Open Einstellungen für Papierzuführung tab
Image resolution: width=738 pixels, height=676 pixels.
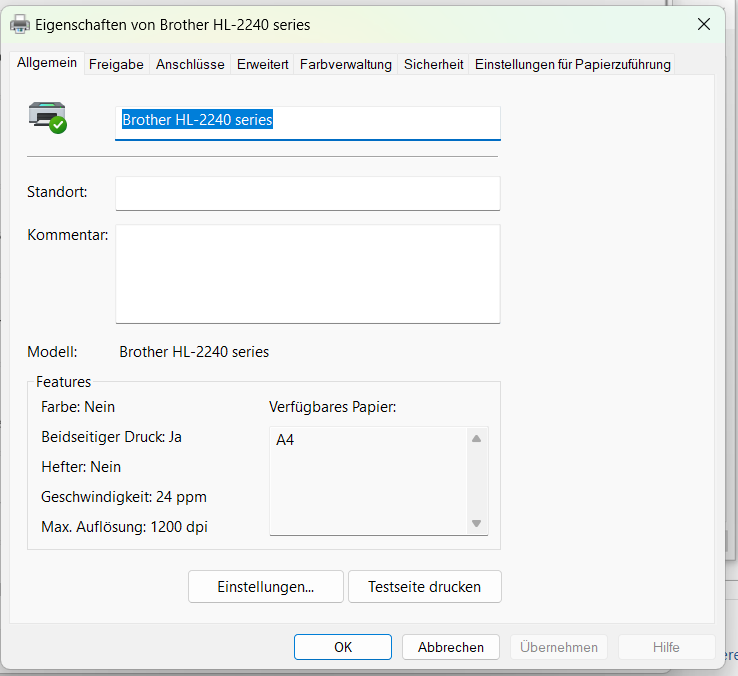point(572,64)
